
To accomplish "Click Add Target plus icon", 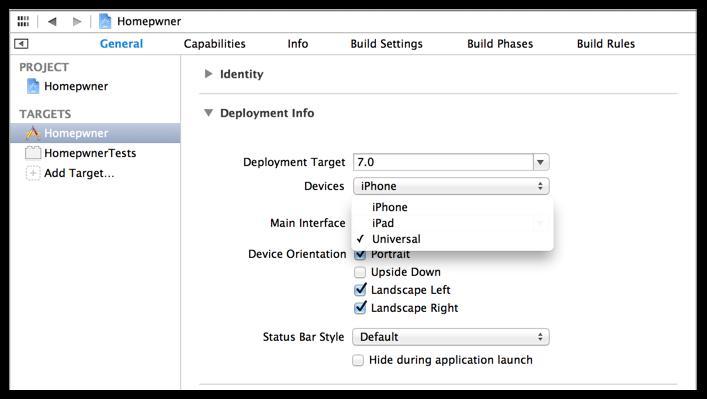I will click(x=33, y=173).
